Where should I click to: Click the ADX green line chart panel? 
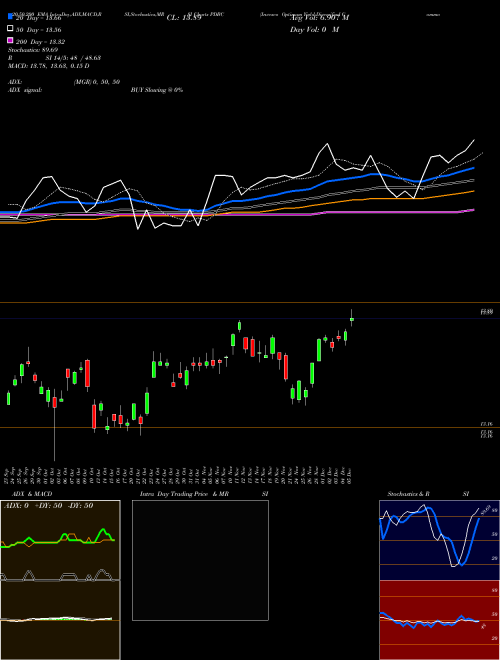tap(60, 540)
